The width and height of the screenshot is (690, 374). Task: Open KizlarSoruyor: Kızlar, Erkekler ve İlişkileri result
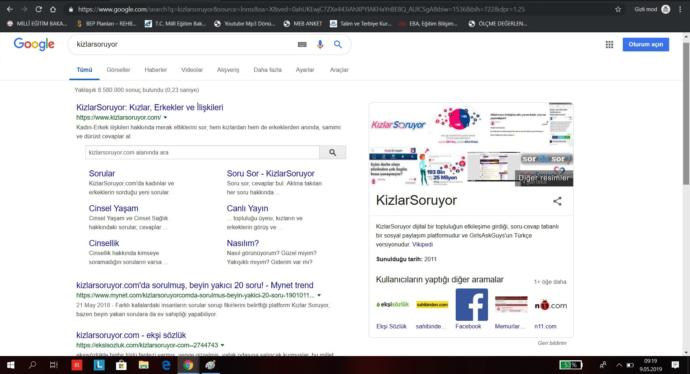pos(150,107)
